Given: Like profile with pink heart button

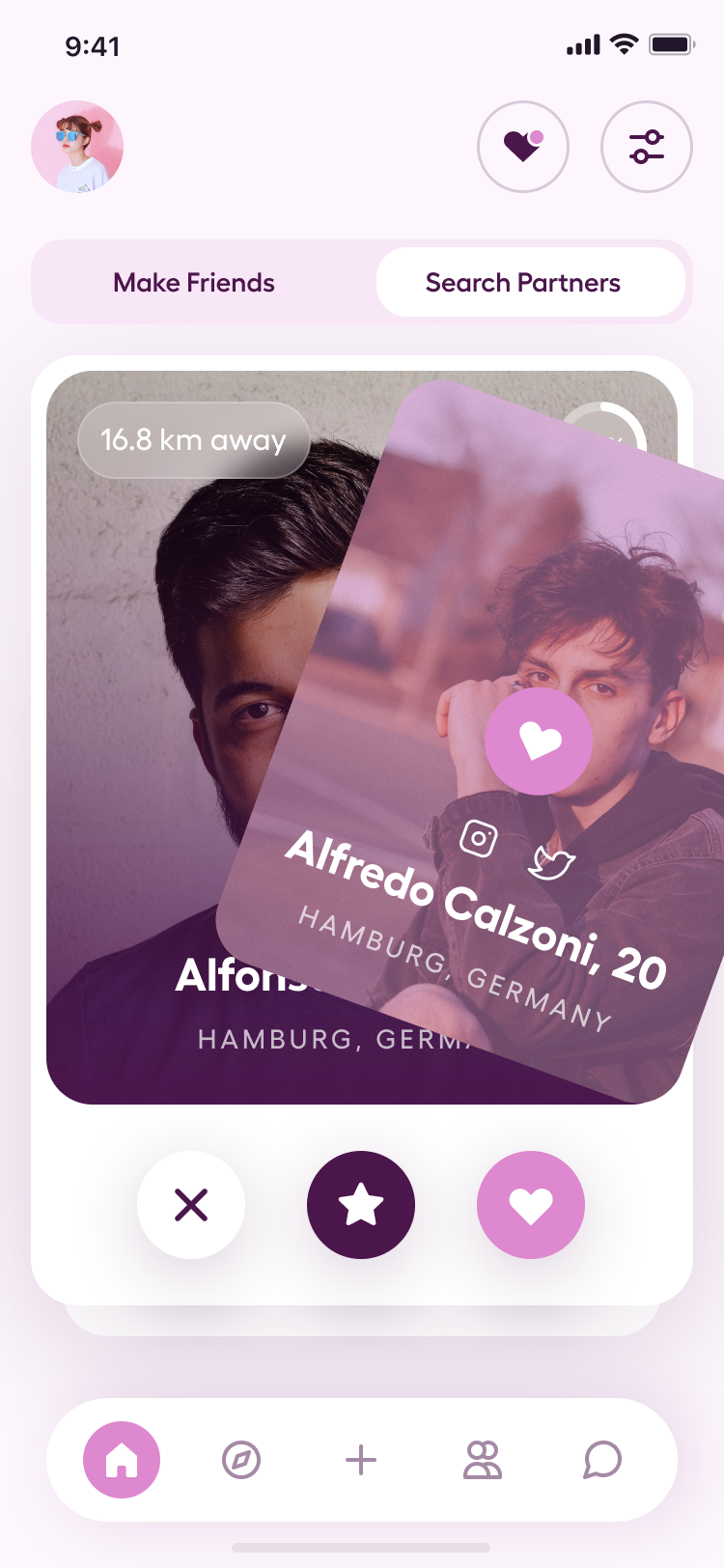Looking at the screenshot, I should [531, 1205].
